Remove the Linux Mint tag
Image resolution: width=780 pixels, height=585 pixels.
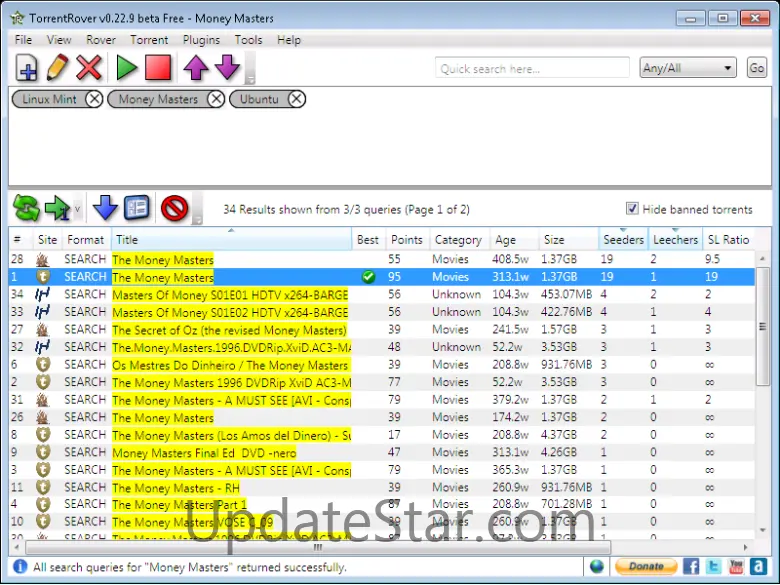tap(94, 99)
